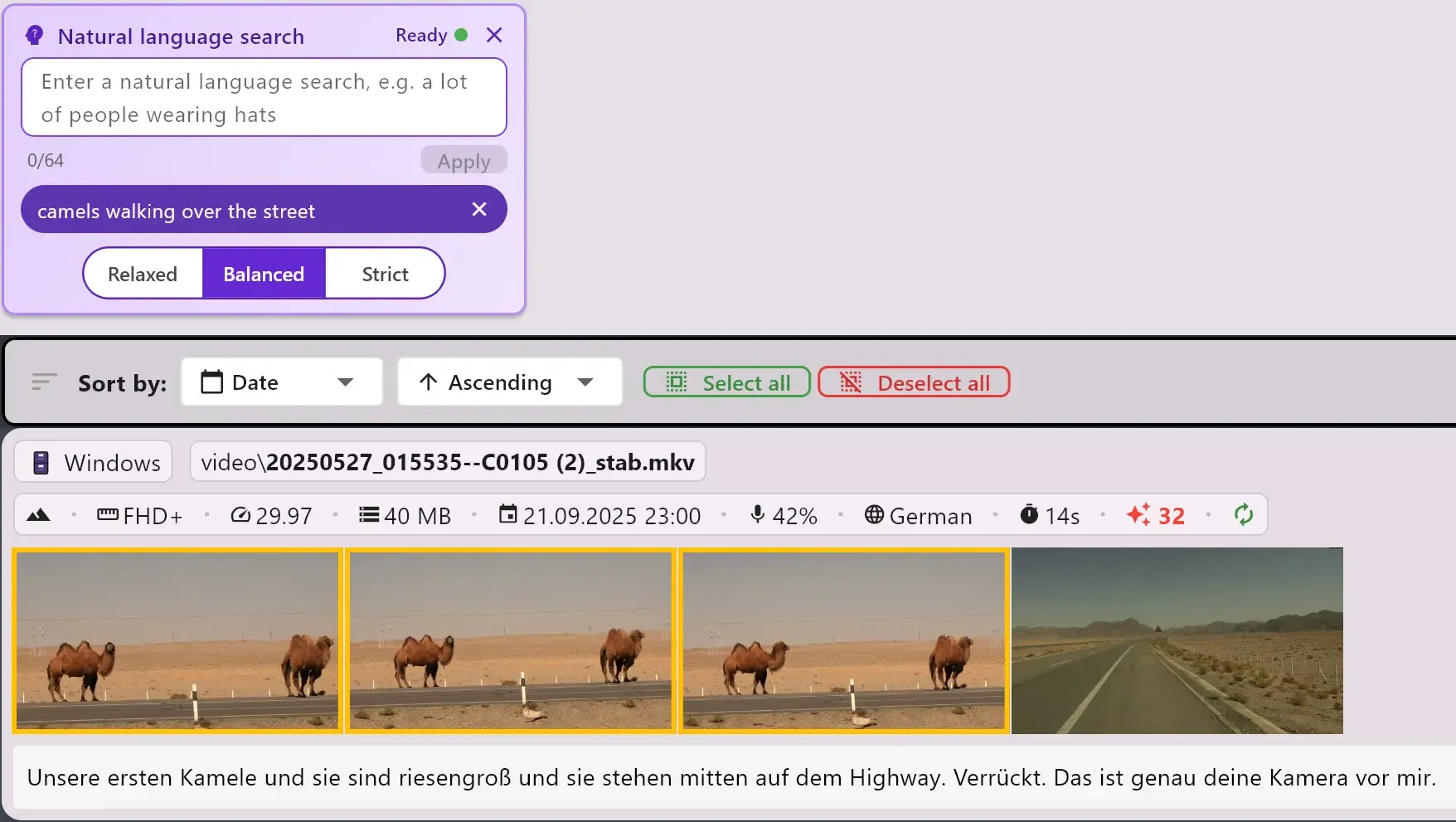Select the Strict search mode
Viewport: 1456px width, 822px height.
tap(385, 273)
